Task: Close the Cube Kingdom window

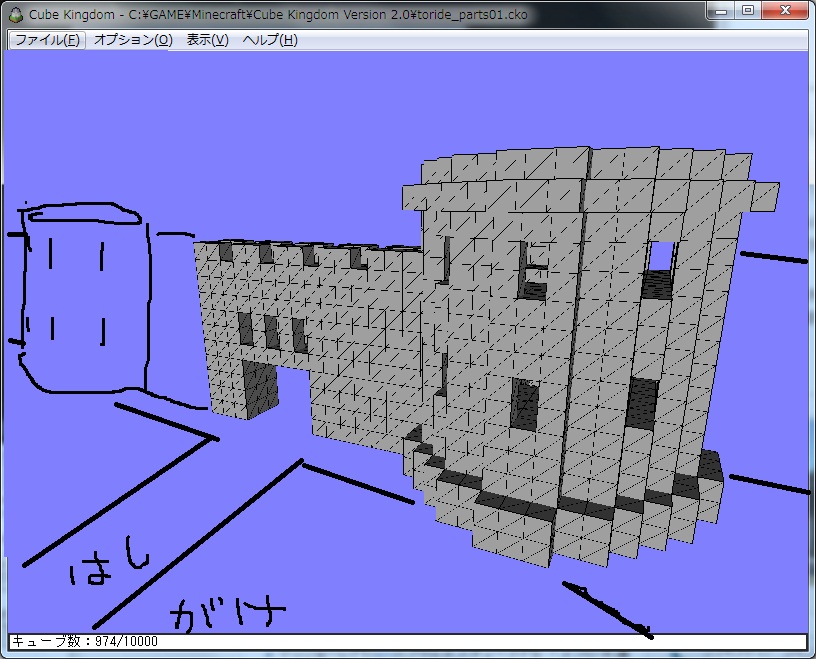Action: click(784, 11)
